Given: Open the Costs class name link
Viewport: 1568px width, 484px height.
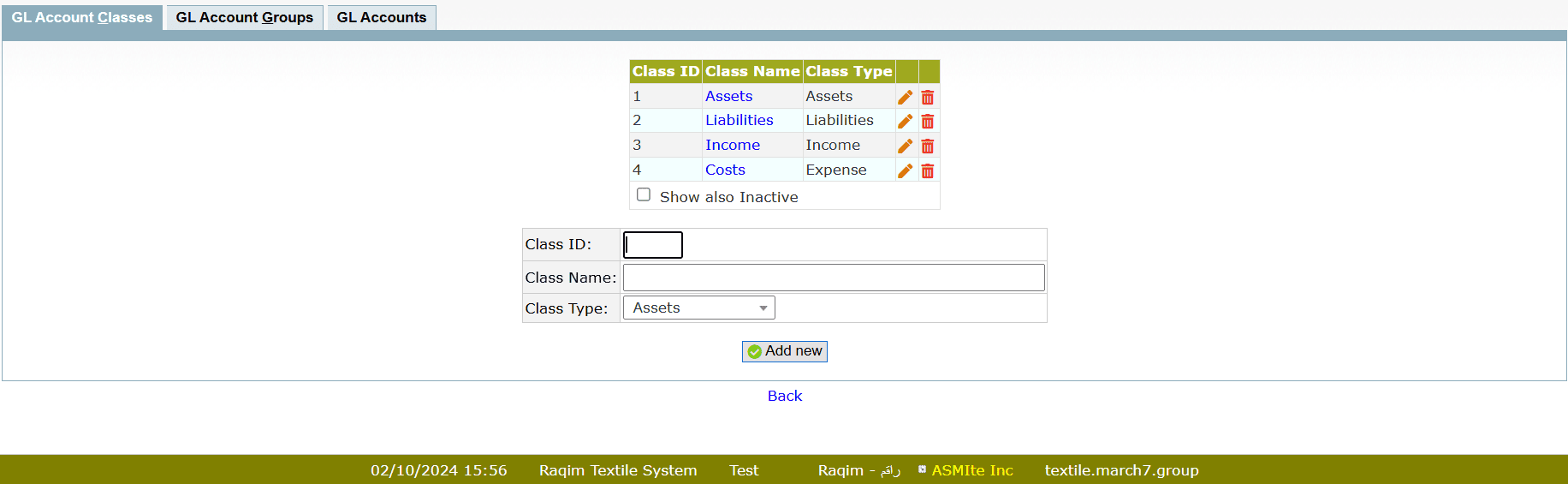Looking at the screenshot, I should (725, 170).
